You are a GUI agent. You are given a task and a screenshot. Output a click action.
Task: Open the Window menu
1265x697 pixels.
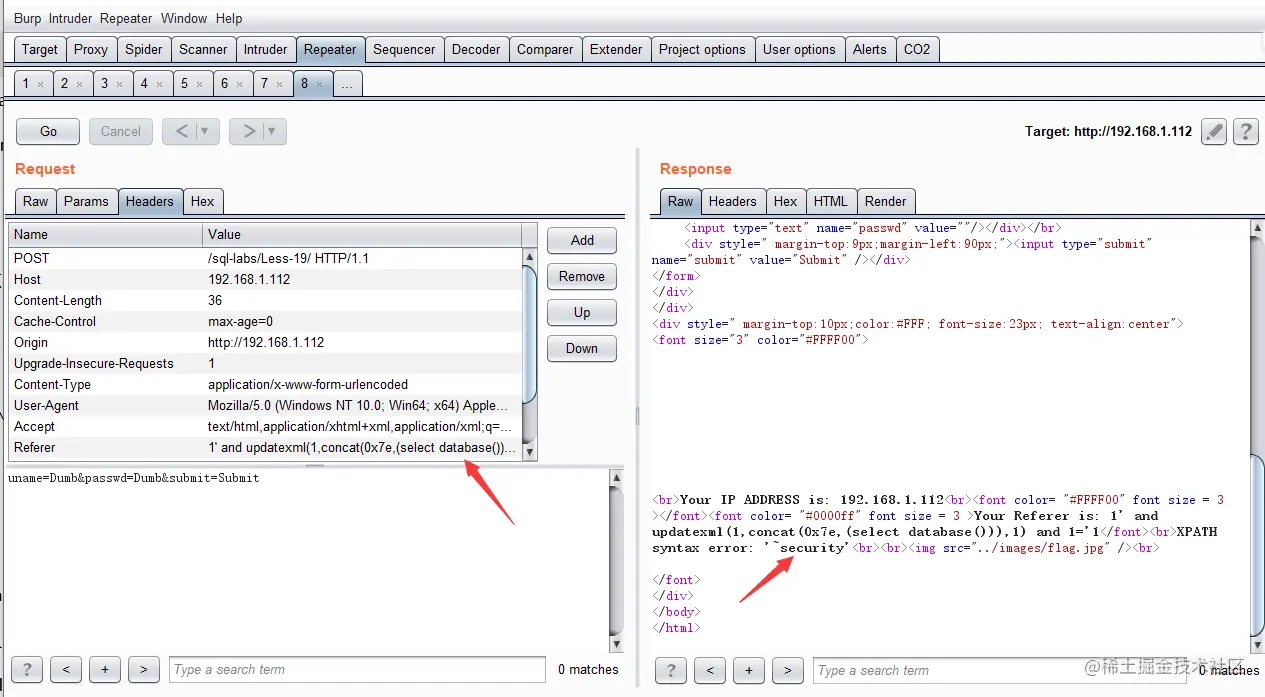click(184, 18)
